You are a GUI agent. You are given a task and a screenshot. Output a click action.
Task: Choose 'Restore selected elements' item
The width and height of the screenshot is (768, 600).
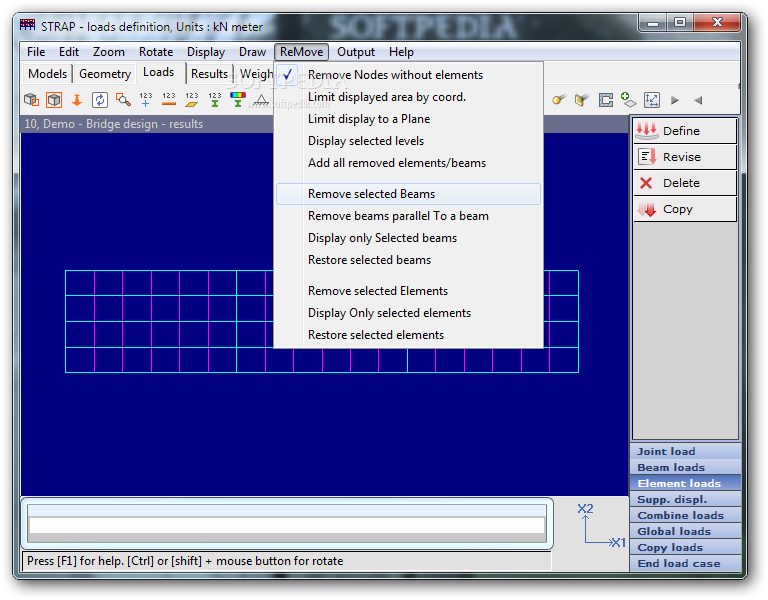408,335
